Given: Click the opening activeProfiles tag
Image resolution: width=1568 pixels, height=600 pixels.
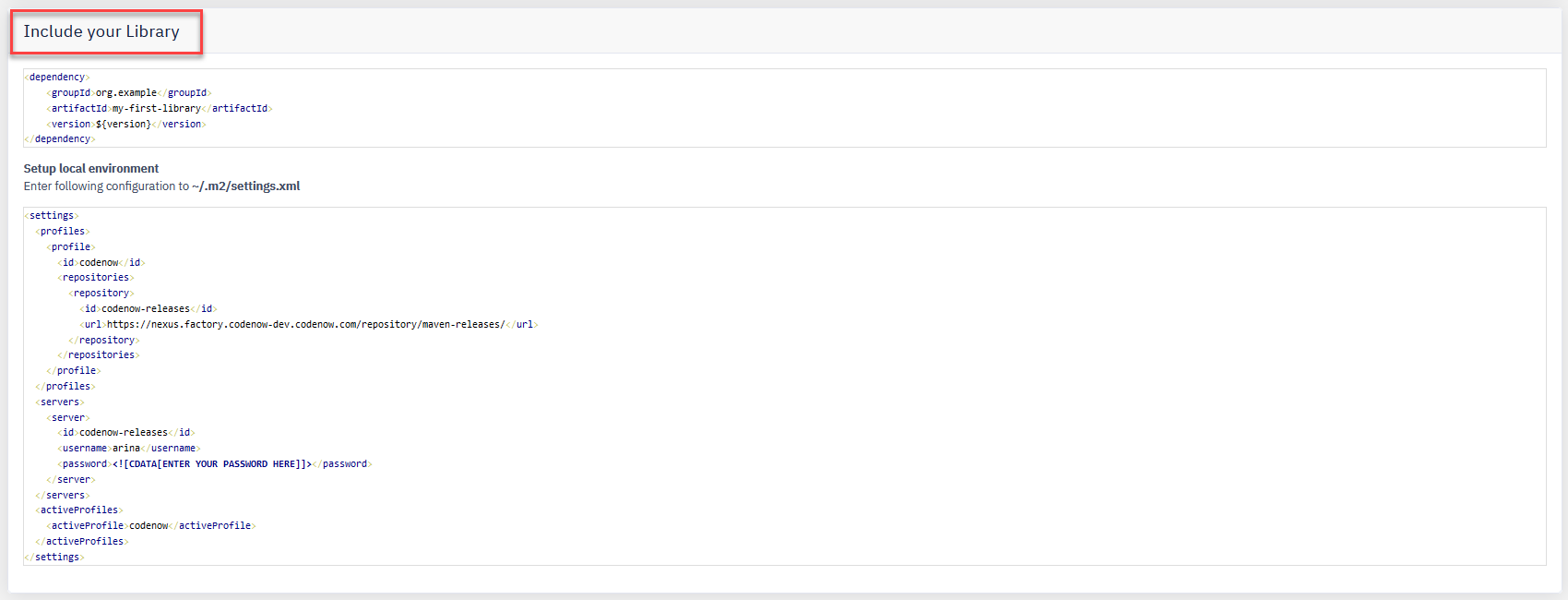Looking at the screenshot, I should pyautogui.click(x=79, y=510).
